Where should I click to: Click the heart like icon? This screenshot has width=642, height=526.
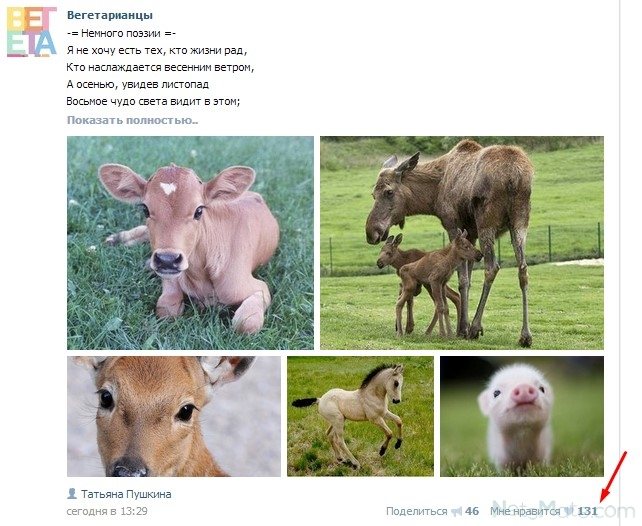click(x=569, y=511)
